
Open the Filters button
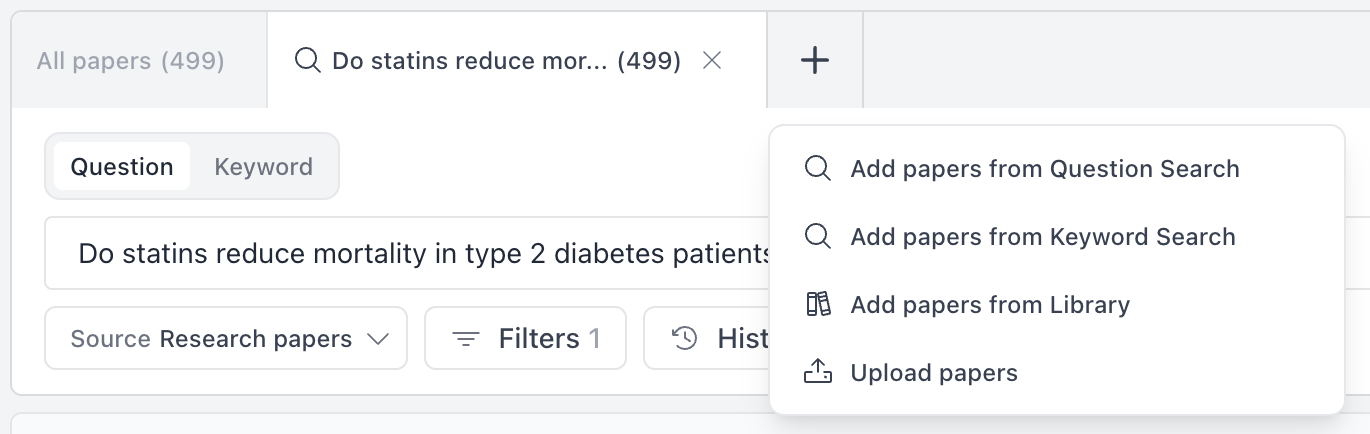526,339
